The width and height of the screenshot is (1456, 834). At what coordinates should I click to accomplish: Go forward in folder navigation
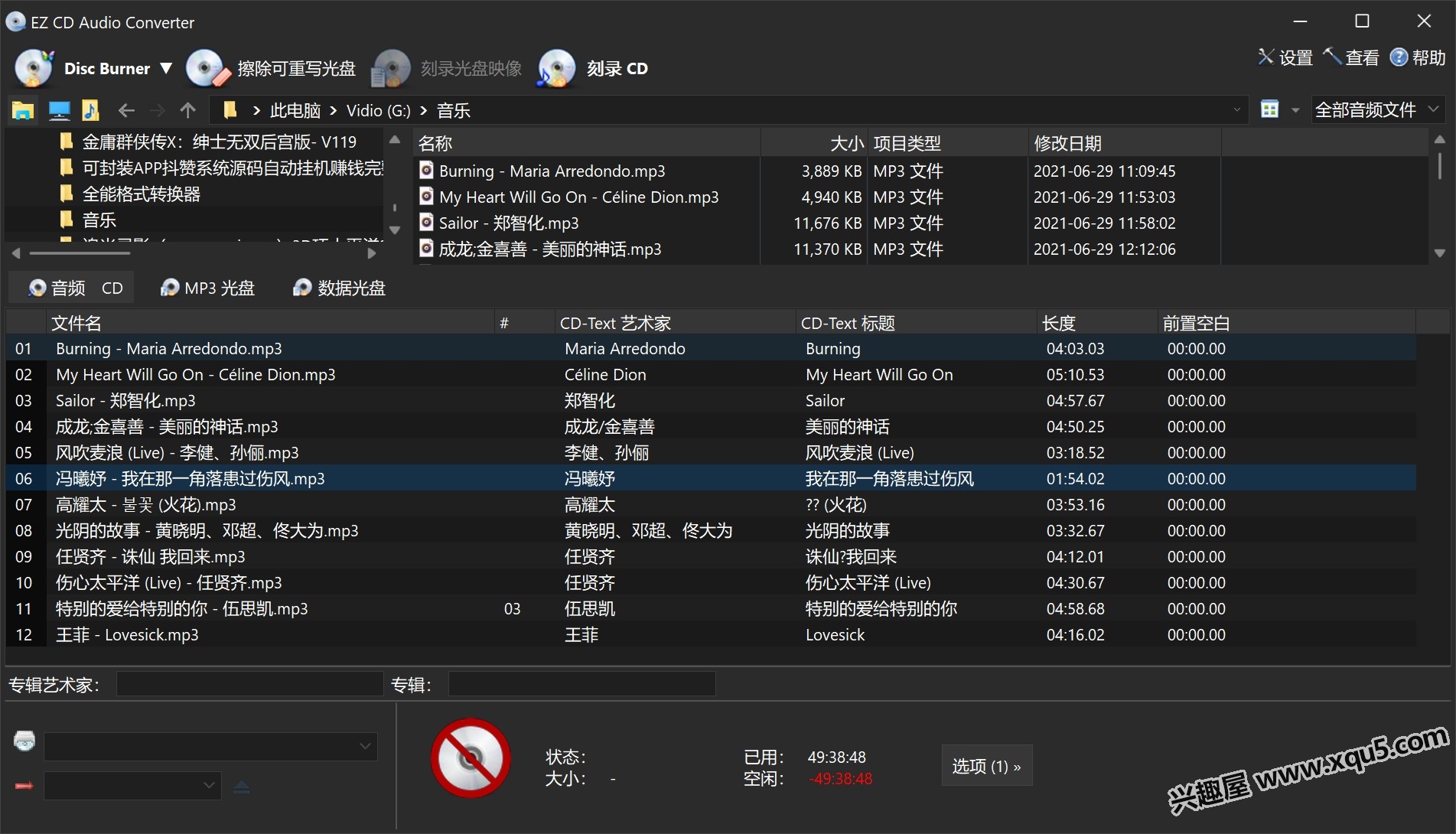click(x=157, y=110)
